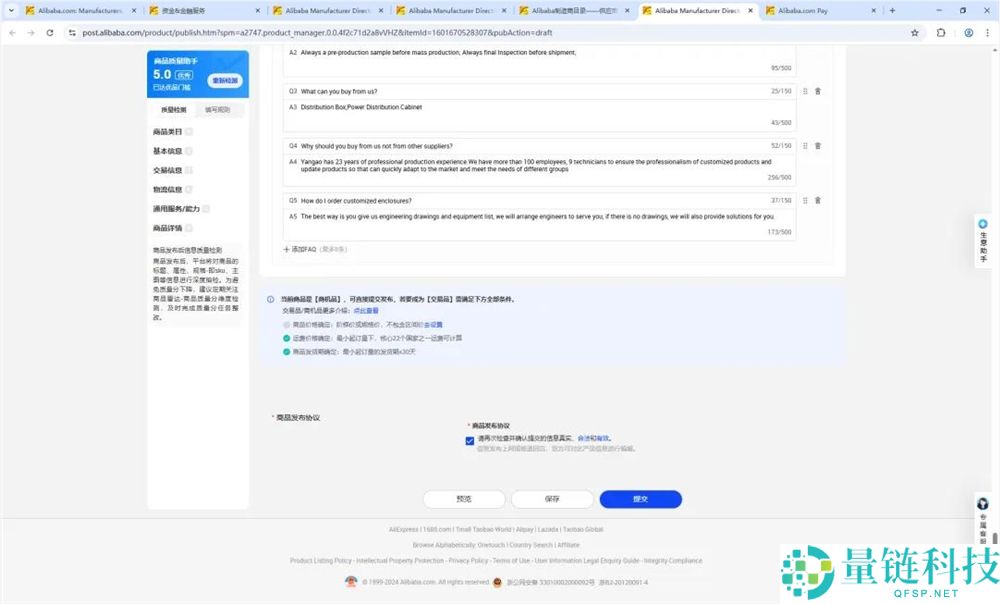Open the browser extensions icon
Screen dimensions: 1000x604
click(940, 32)
